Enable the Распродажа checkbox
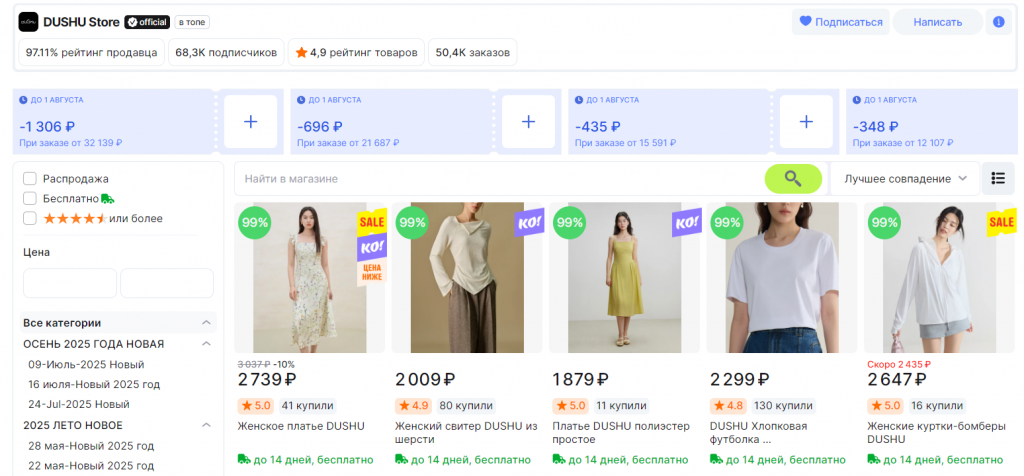The height and width of the screenshot is (476, 1024). click(29, 178)
